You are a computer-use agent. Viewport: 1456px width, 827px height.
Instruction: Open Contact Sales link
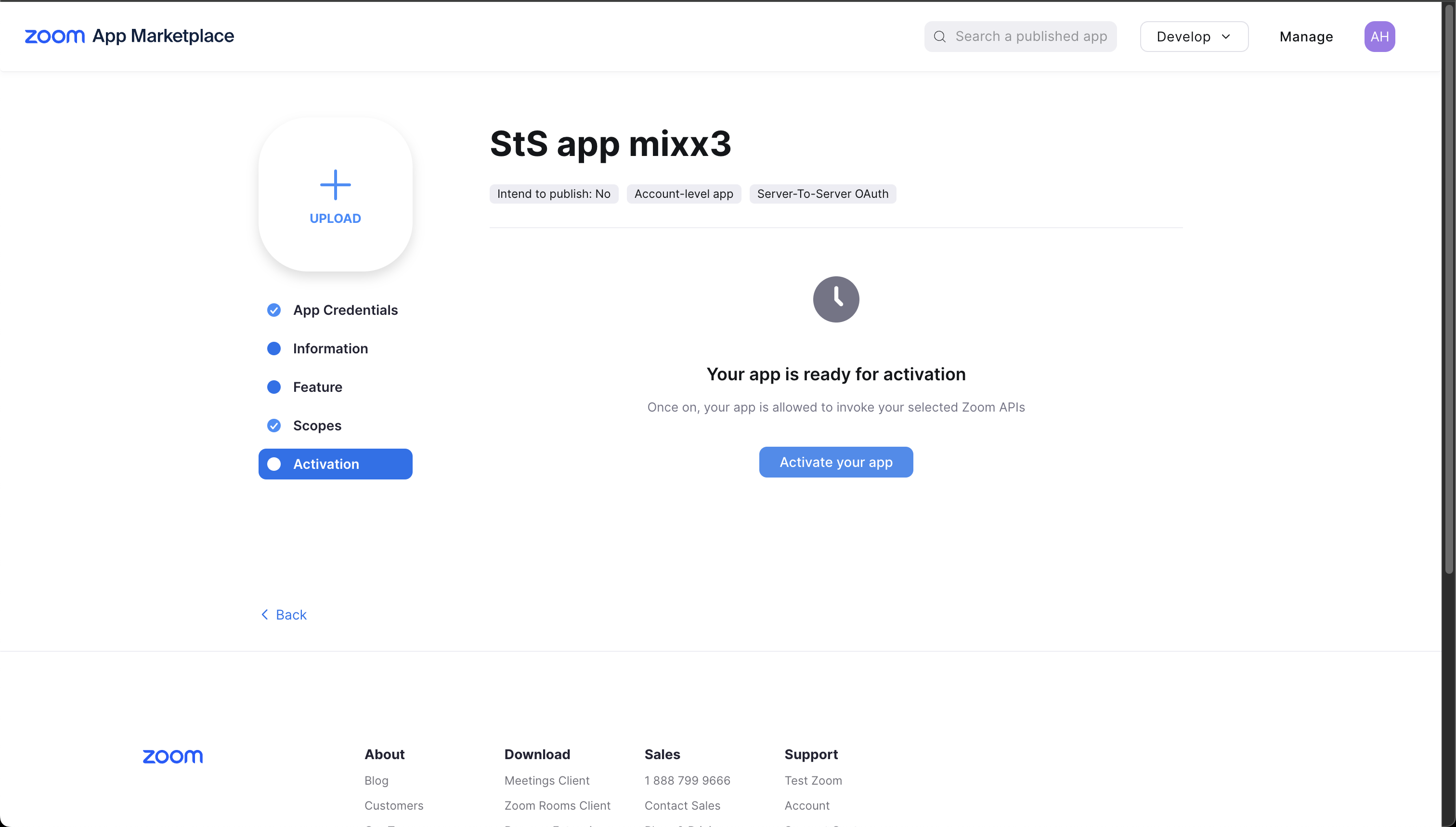click(682, 805)
